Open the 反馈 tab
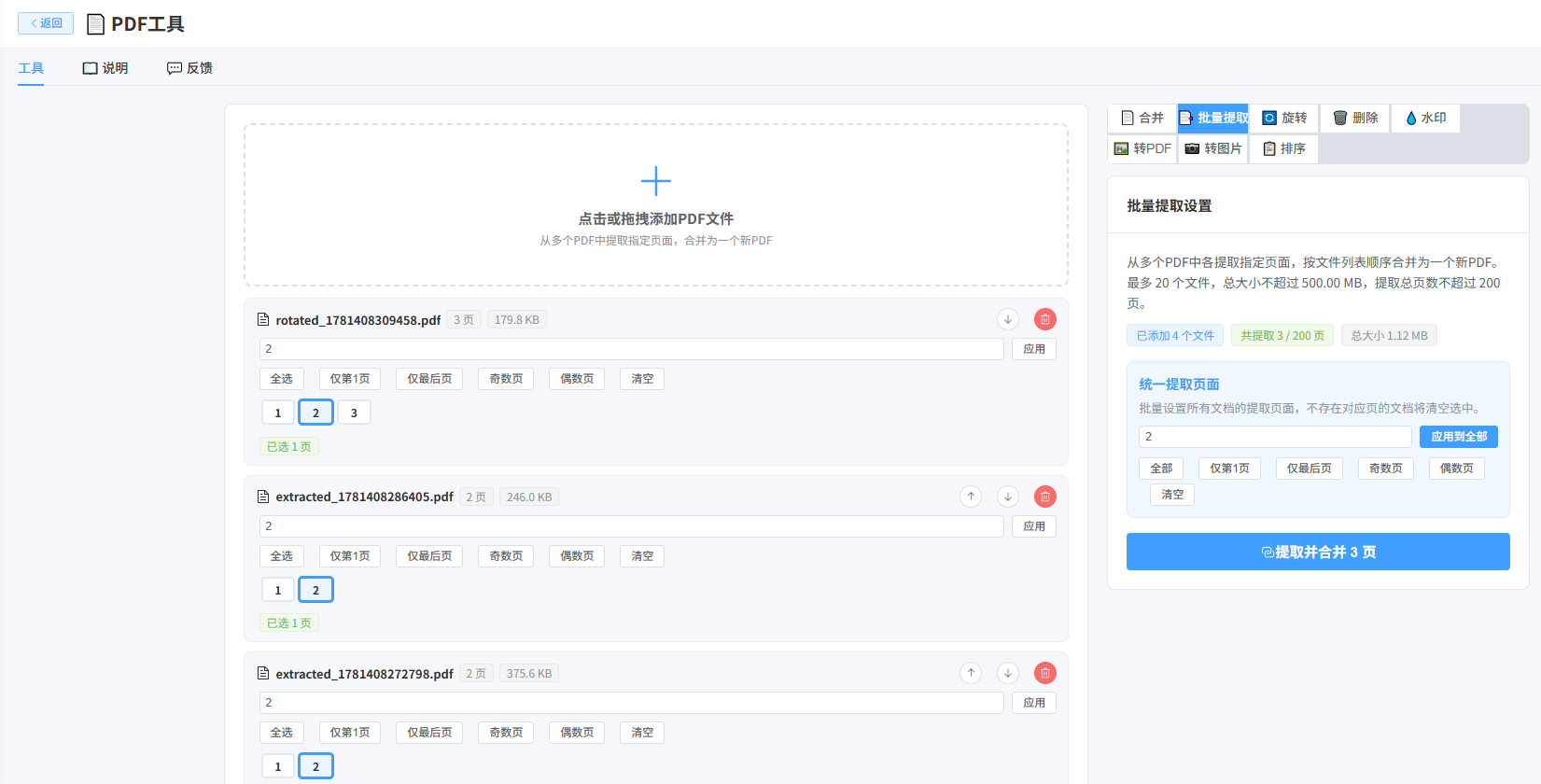This screenshot has width=1541, height=784. click(189, 68)
